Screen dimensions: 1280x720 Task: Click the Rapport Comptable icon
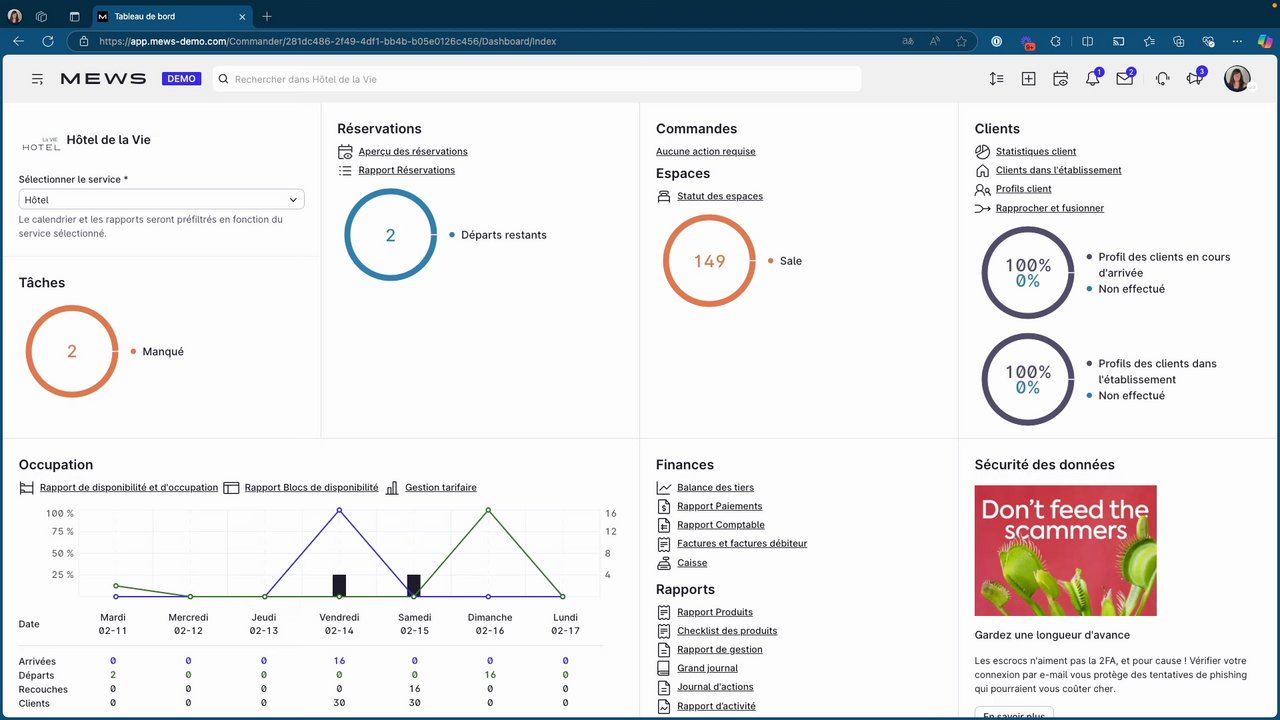click(664, 525)
